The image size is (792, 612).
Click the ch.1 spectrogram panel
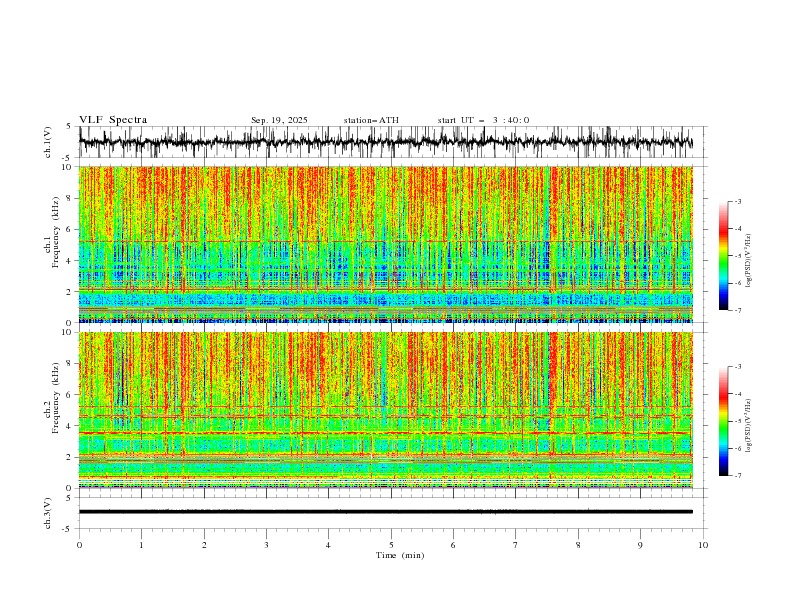385,244
